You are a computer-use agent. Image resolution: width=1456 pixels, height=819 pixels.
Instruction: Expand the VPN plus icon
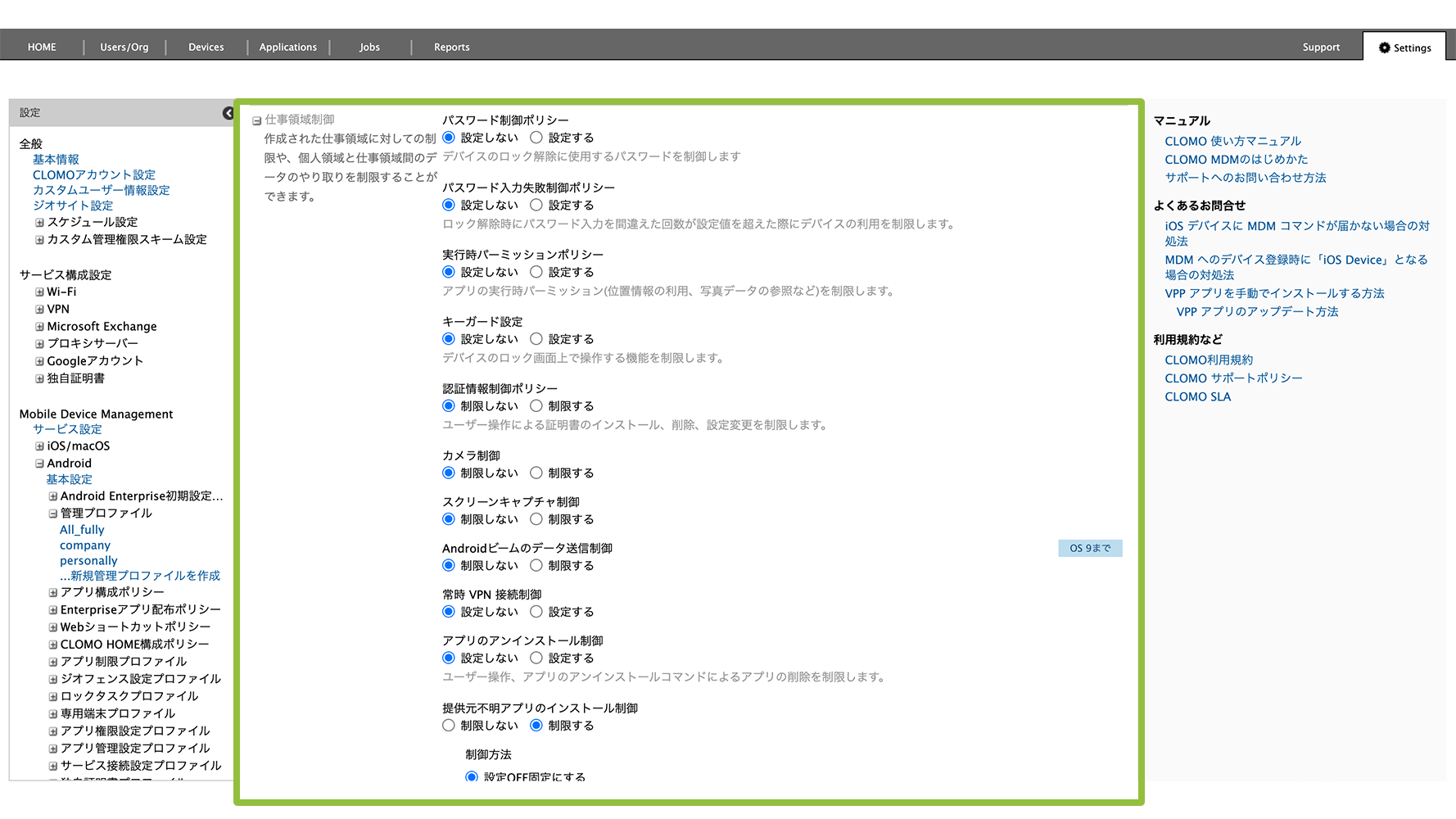(39, 310)
